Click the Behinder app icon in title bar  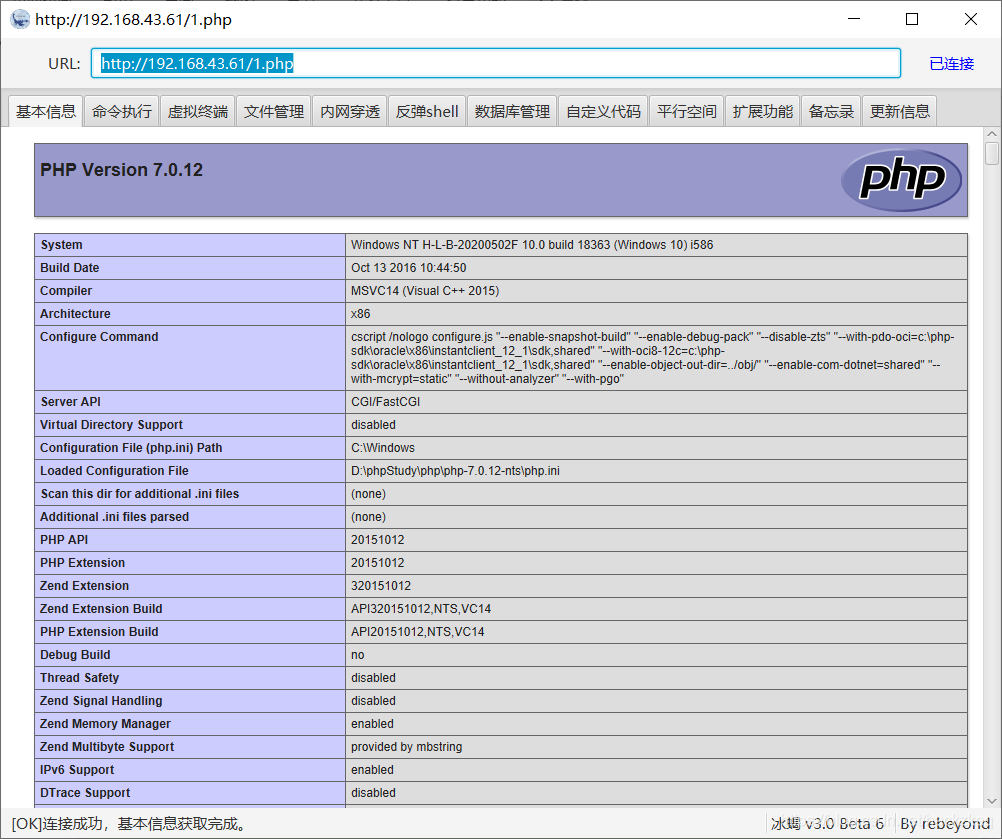pyautogui.click(x=20, y=20)
